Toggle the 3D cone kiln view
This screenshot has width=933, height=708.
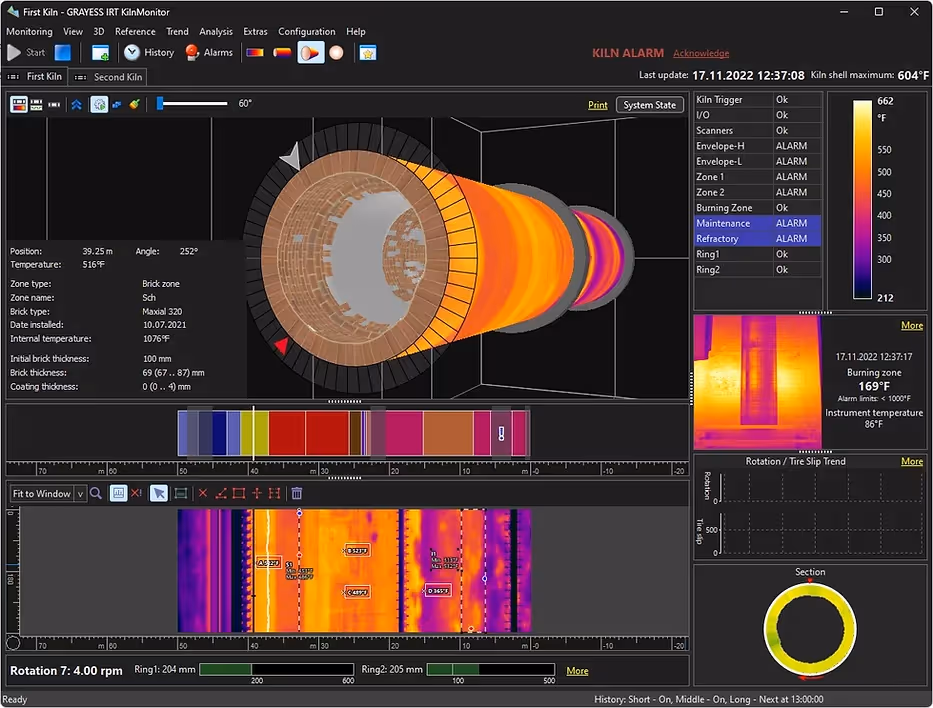coord(311,52)
